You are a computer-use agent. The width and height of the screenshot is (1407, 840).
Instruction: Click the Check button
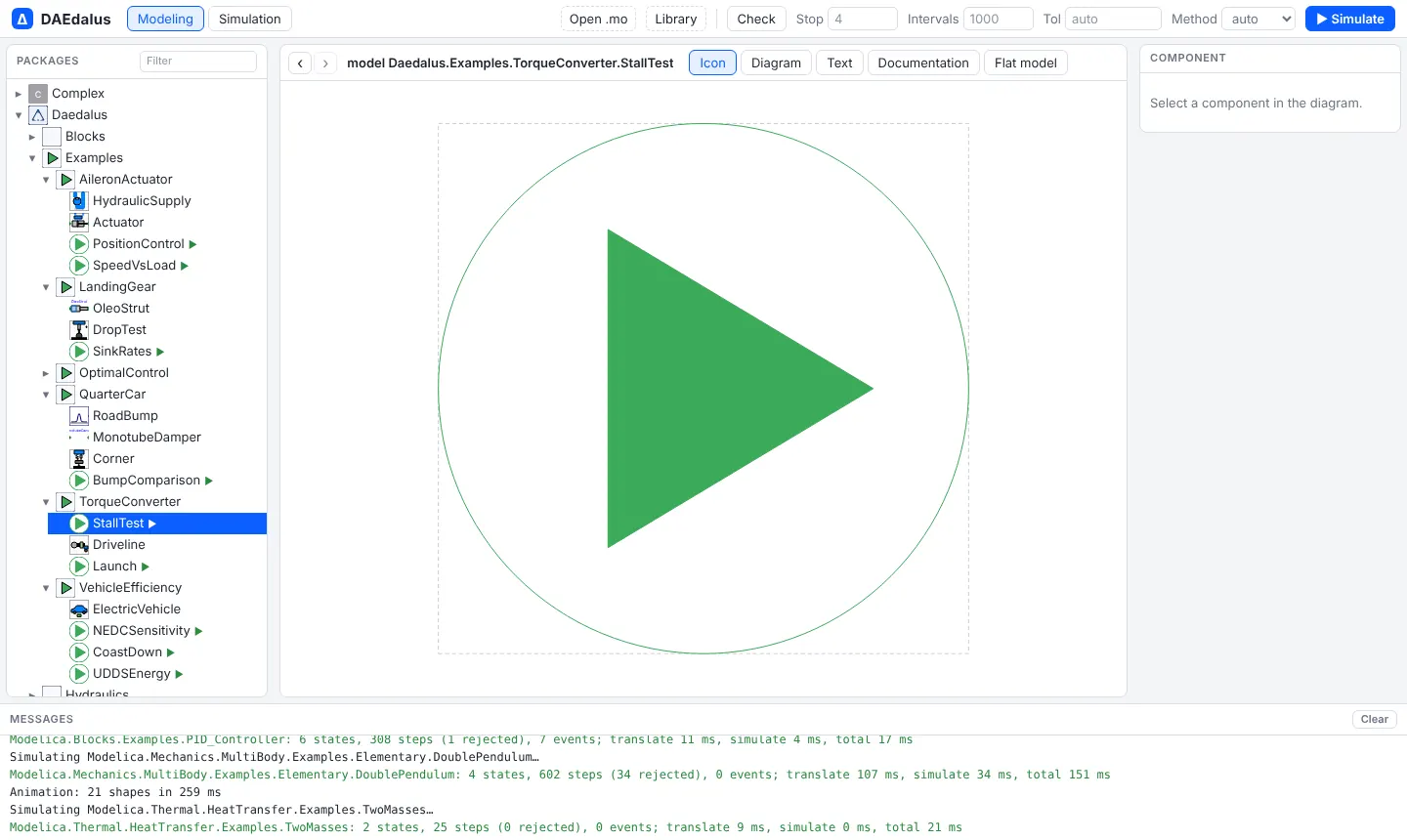coord(756,19)
